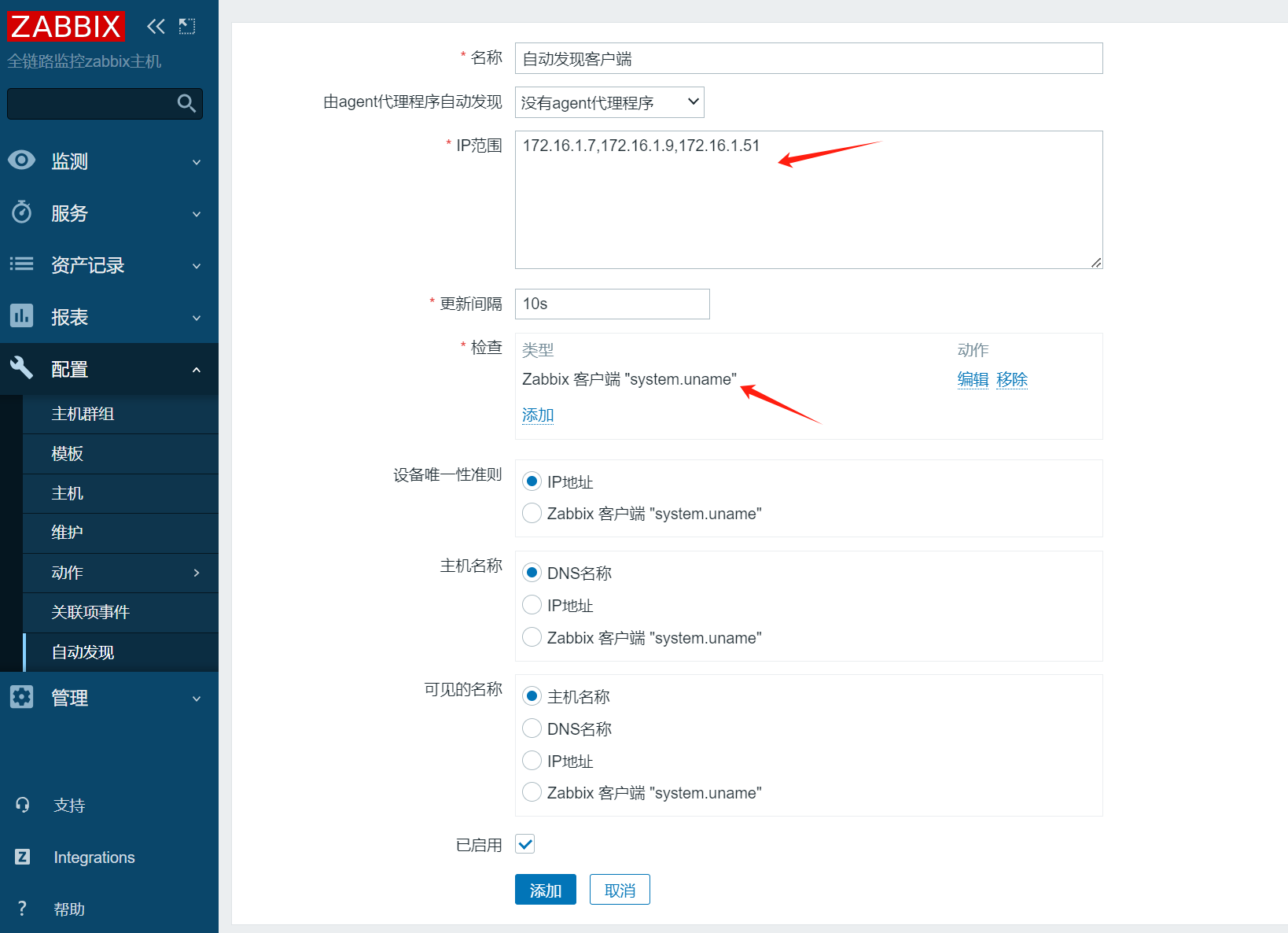Select IP地址 for 可见的名称
The width and height of the screenshot is (1288, 933).
[532, 760]
